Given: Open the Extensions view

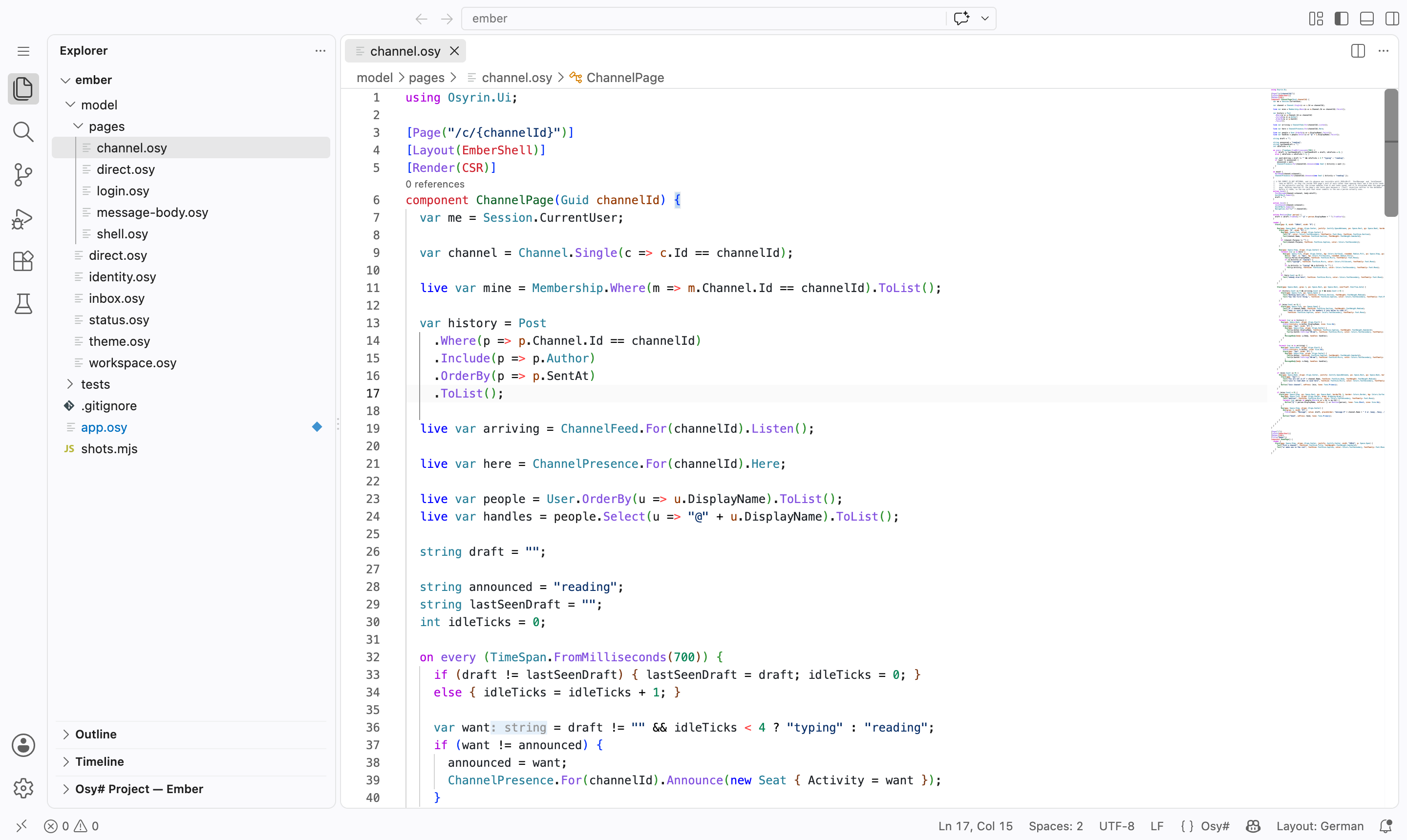Looking at the screenshot, I should (23, 261).
